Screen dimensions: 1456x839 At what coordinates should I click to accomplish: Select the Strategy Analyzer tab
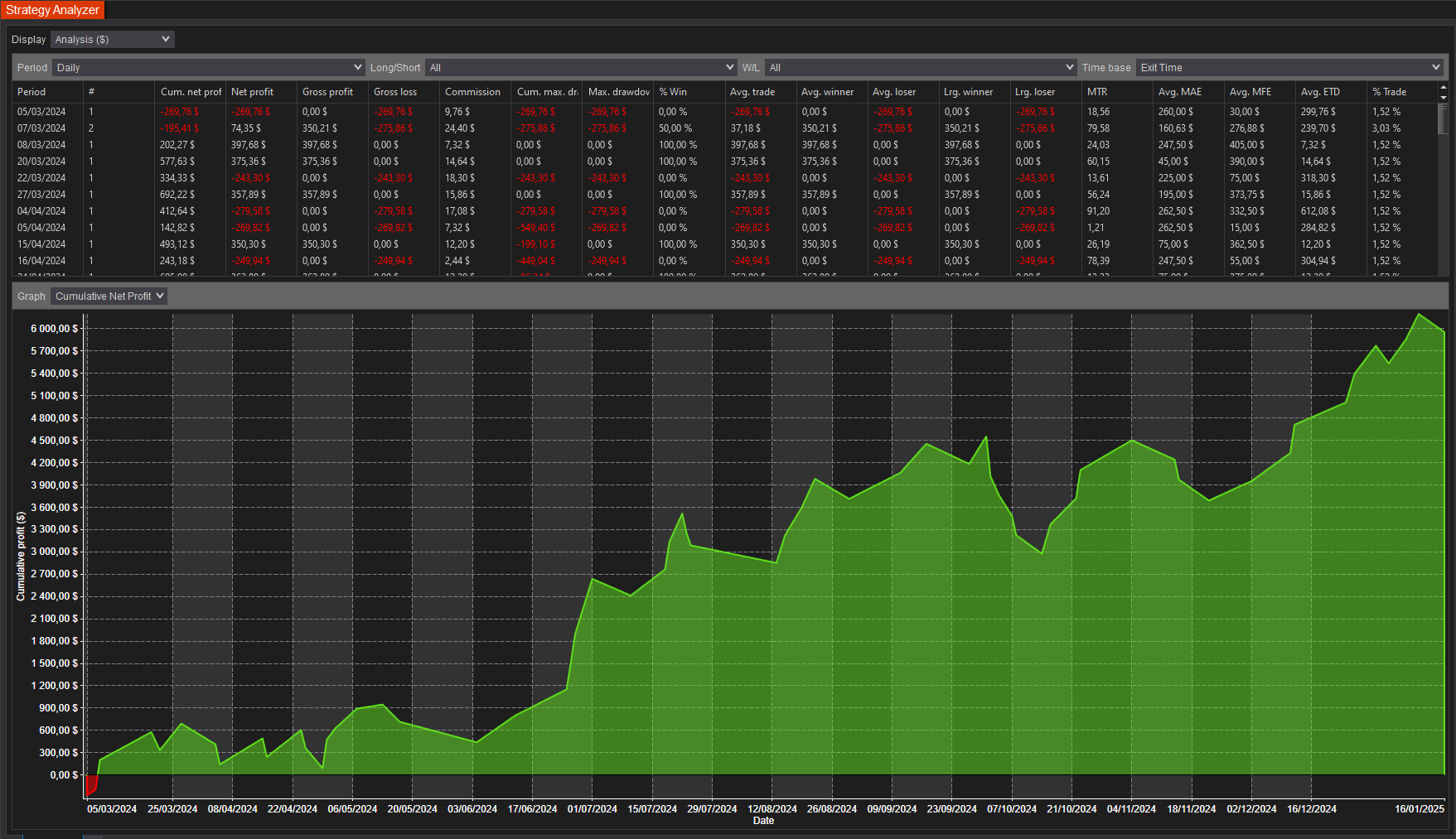click(x=52, y=10)
